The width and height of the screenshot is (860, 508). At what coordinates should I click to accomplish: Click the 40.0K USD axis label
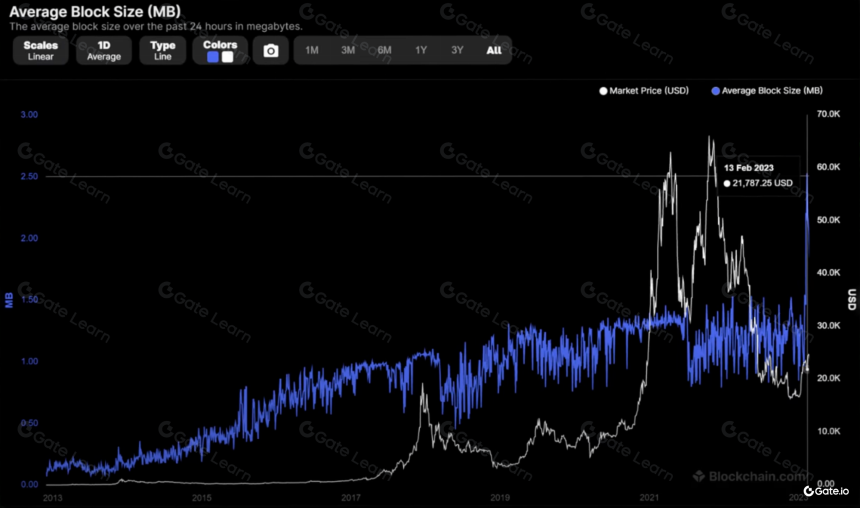[828, 273]
